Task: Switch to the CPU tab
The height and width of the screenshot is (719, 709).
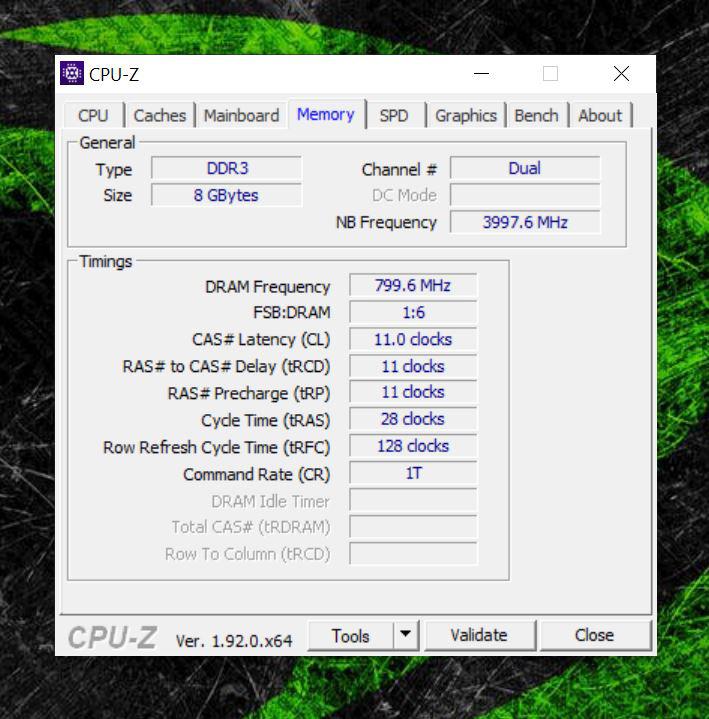Action: pos(93,115)
